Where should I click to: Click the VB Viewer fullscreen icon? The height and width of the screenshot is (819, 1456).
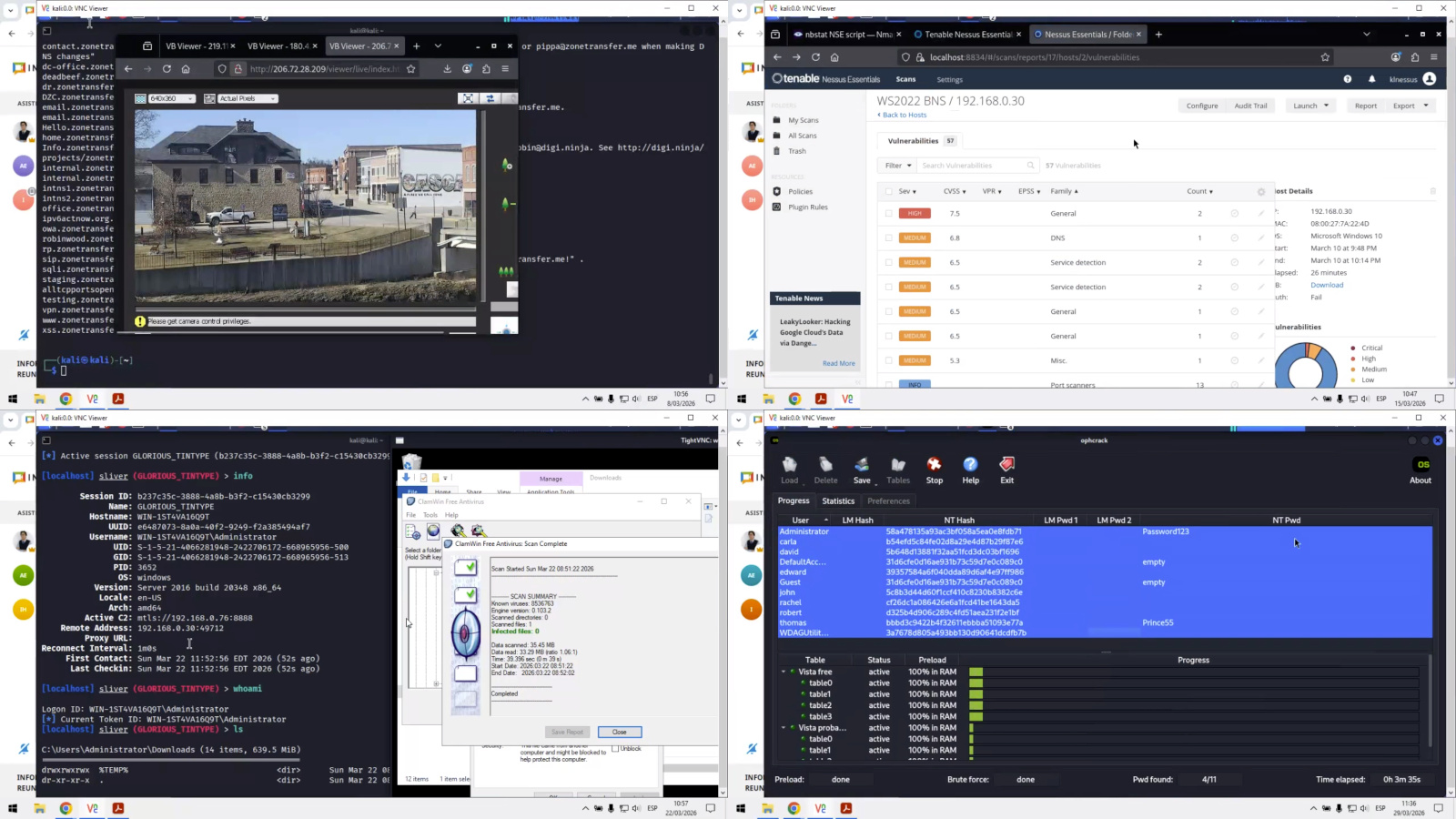point(468,98)
